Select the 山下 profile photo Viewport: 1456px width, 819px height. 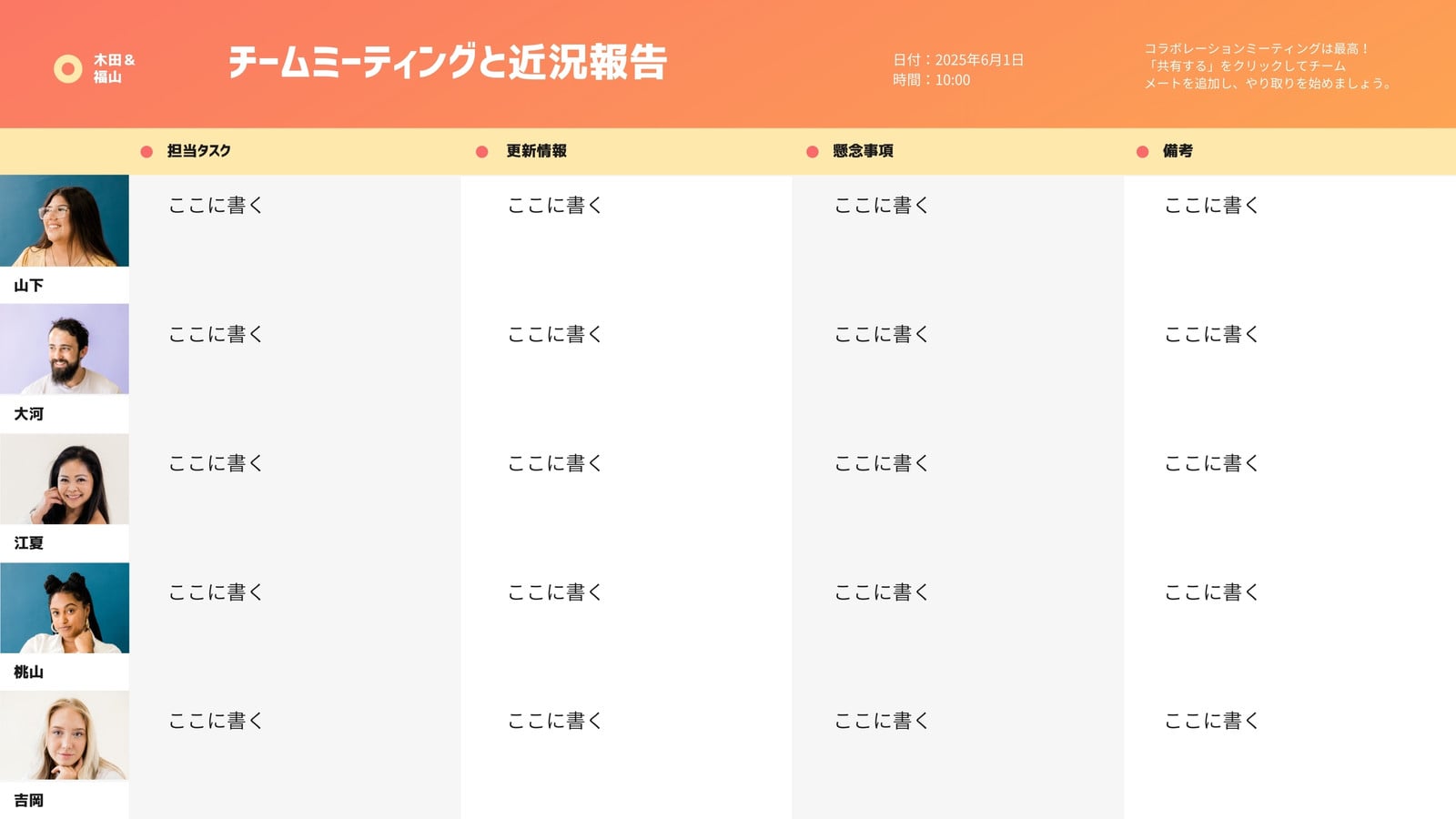pos(65,221)
